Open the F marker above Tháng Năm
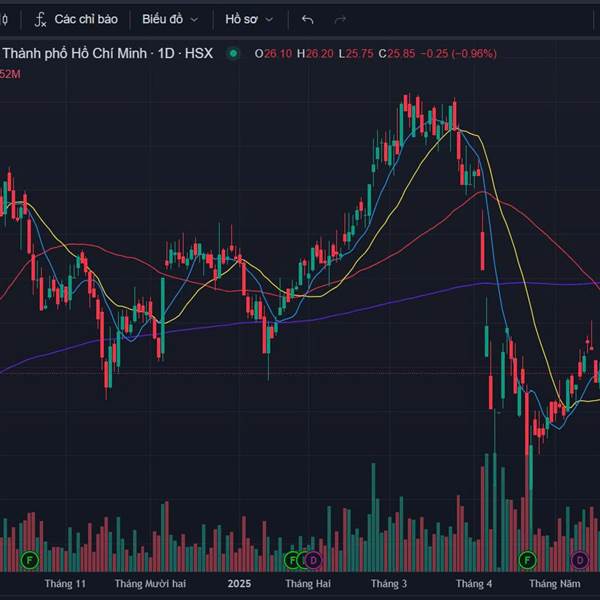Viewport: 600px width, 600px height. [527, 559]
